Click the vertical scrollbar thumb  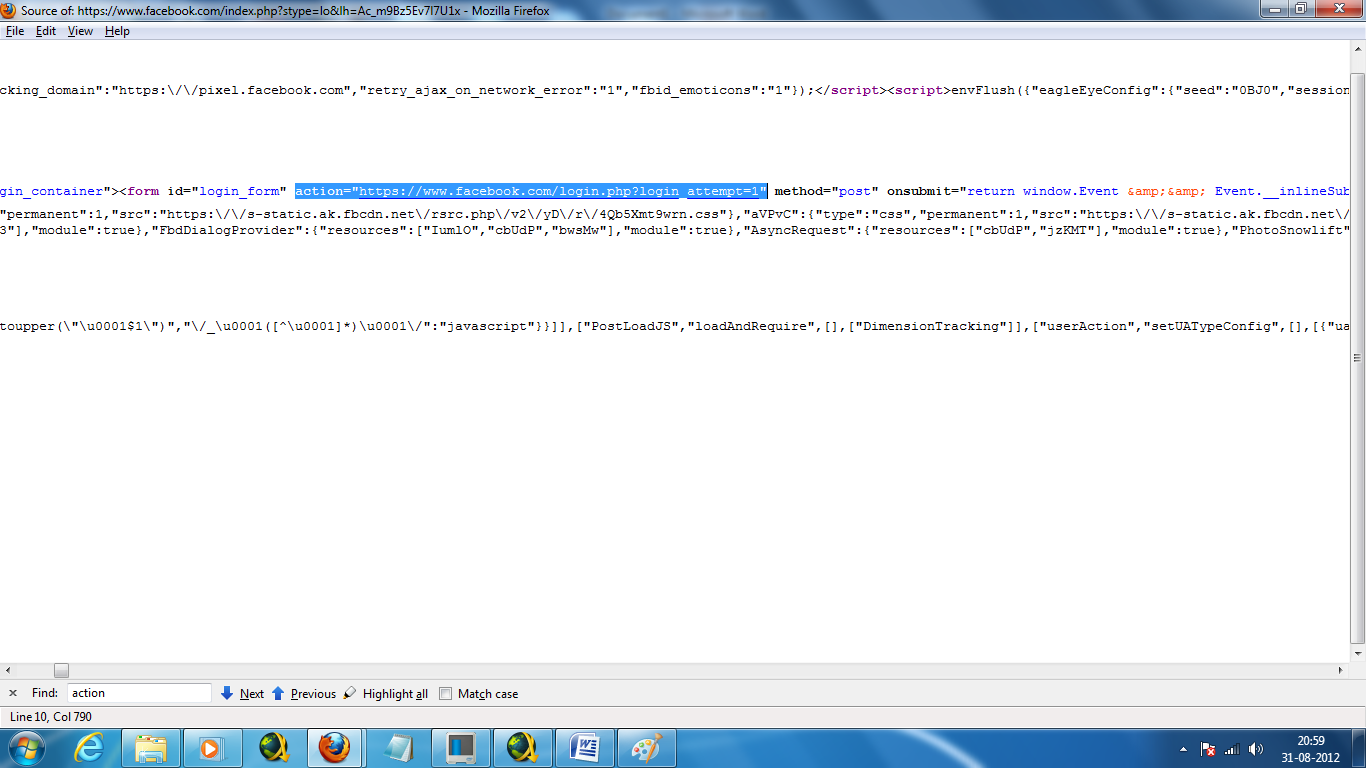1357,357
